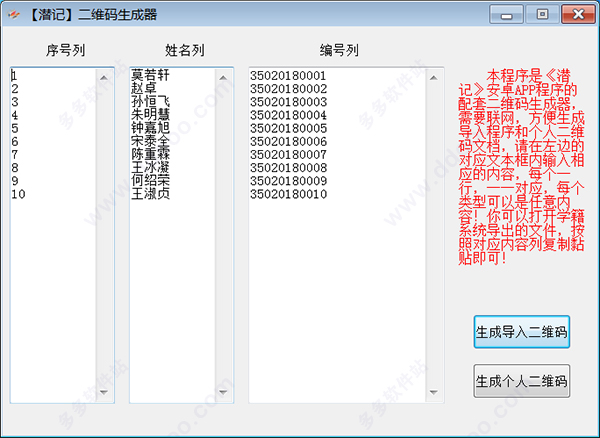Place cursor on name 宋泰全
This screenshot has width=600, height=438.
pos(150,141)
